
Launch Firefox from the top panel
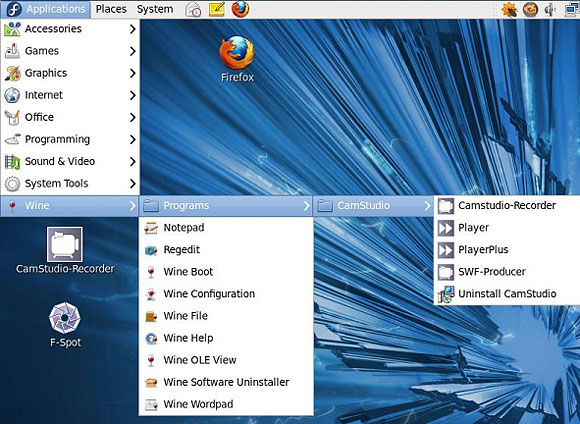pyautogui.click(x=240, y=9)
